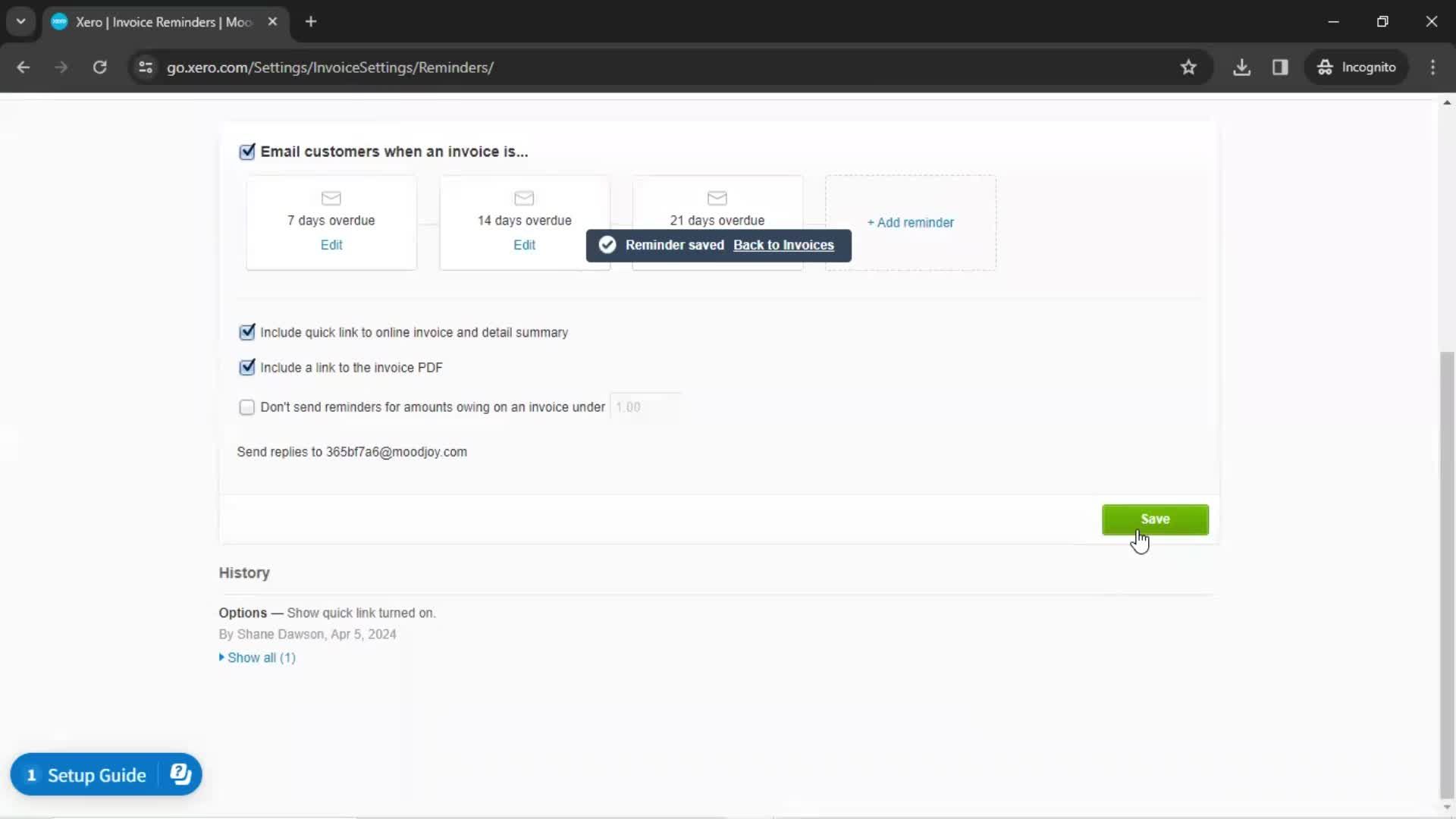The width and height of the screenshot is (1456, 819).
Task: Open the browser downloads icon
Action: coord(1241,67)
